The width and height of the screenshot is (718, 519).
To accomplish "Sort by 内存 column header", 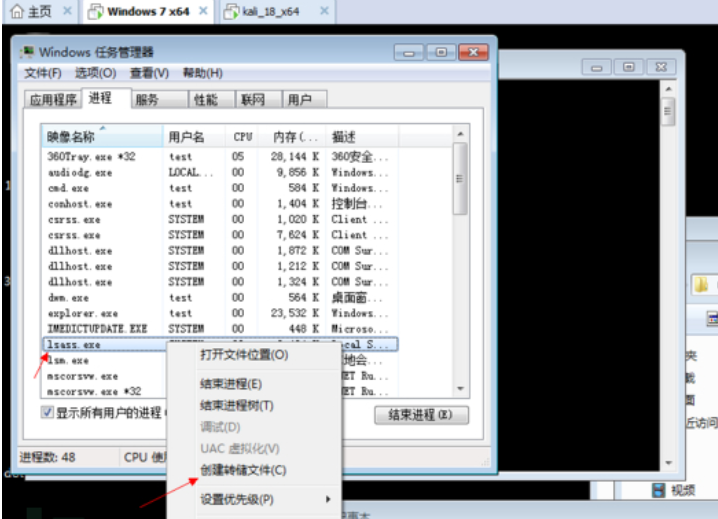I will [x=293, y=137].
